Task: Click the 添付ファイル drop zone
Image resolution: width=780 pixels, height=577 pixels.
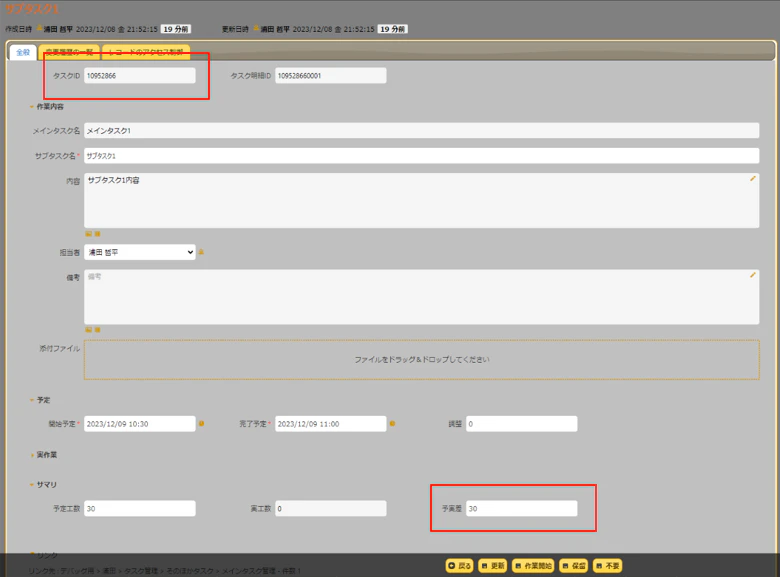Action: (421, 360)
